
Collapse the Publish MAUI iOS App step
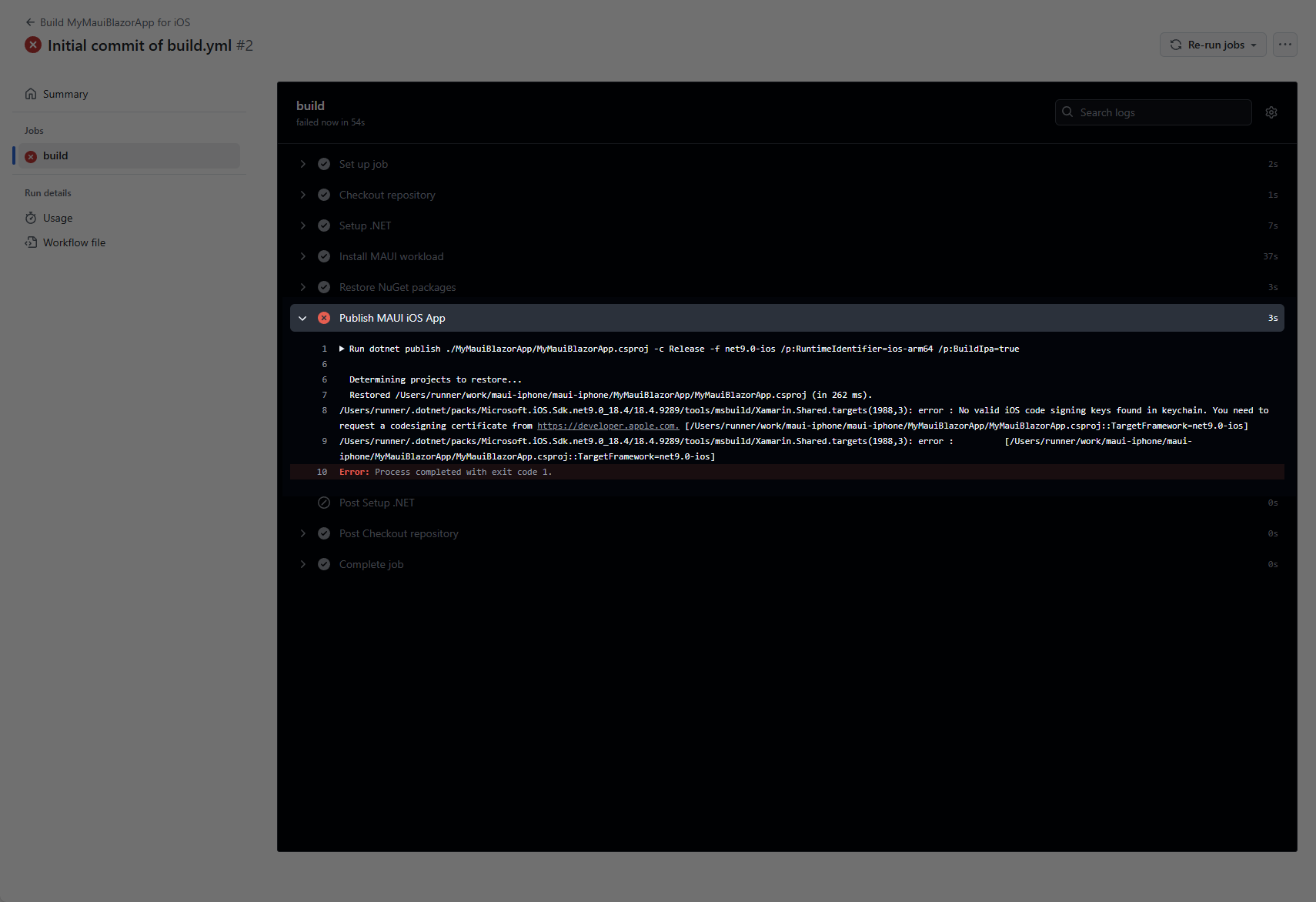302,318
